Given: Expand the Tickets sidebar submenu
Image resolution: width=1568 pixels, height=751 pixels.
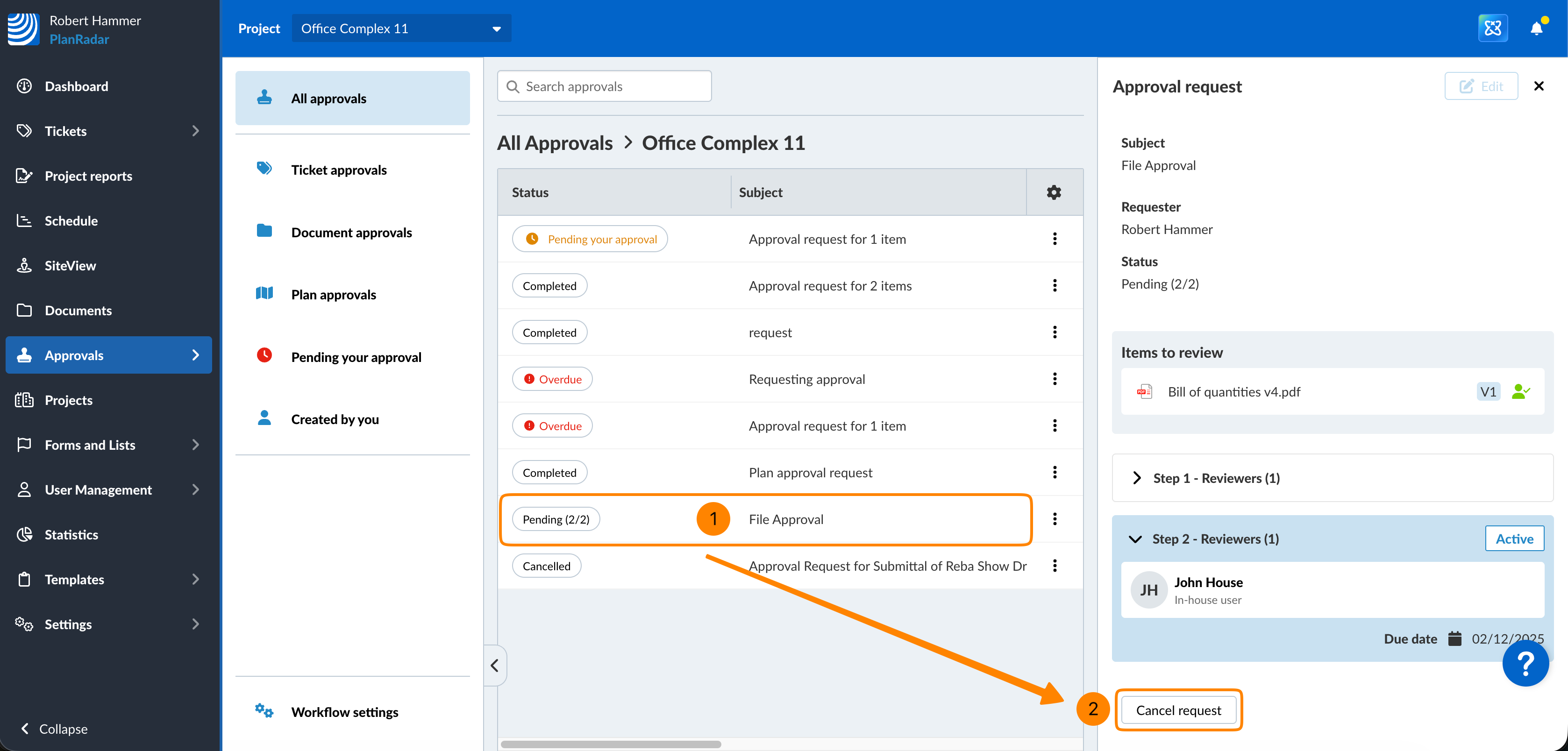Looking at the screenshot, I should coord(195,131).
